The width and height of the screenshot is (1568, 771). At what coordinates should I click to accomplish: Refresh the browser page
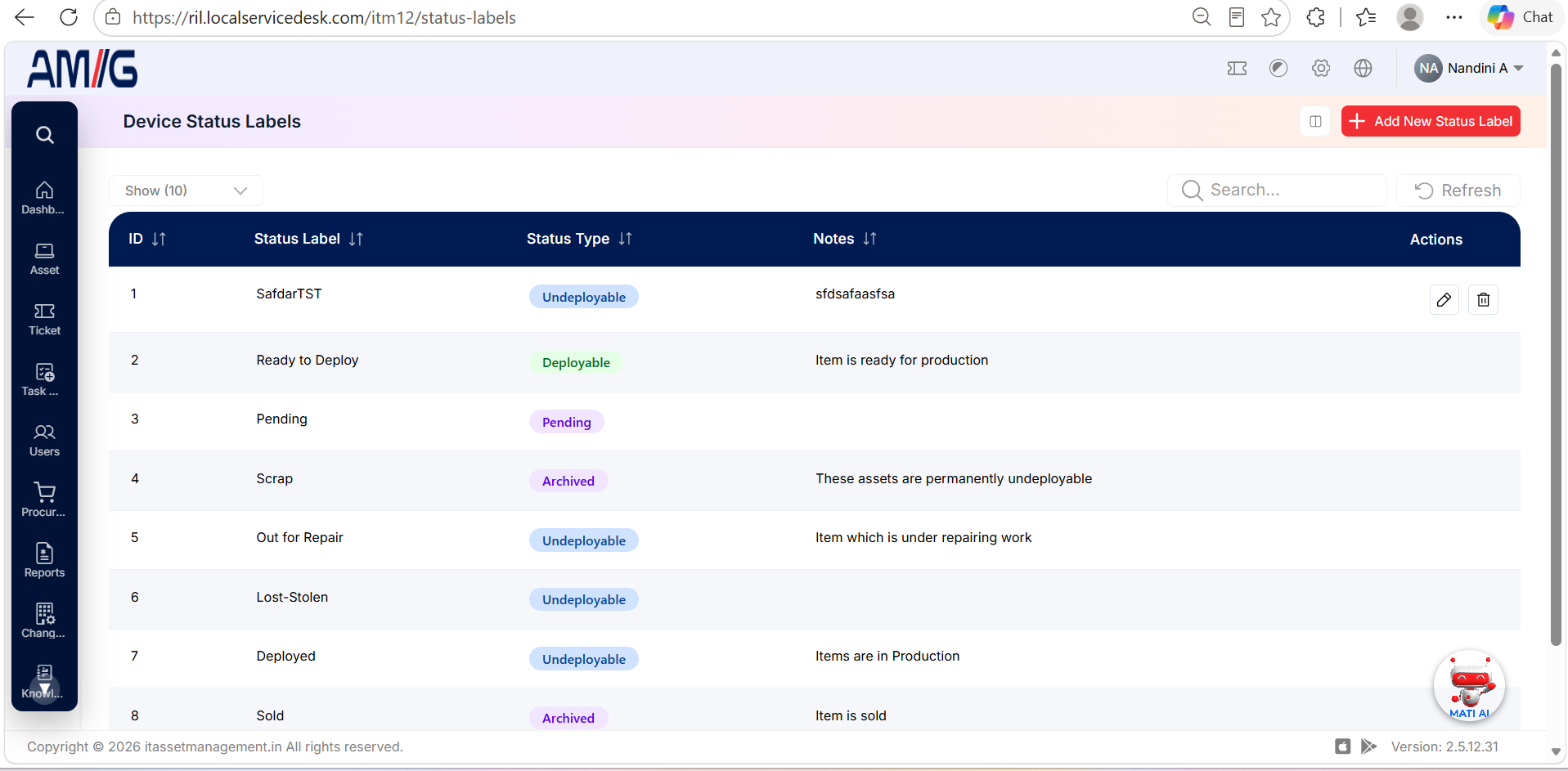click(x=69, y=17)
